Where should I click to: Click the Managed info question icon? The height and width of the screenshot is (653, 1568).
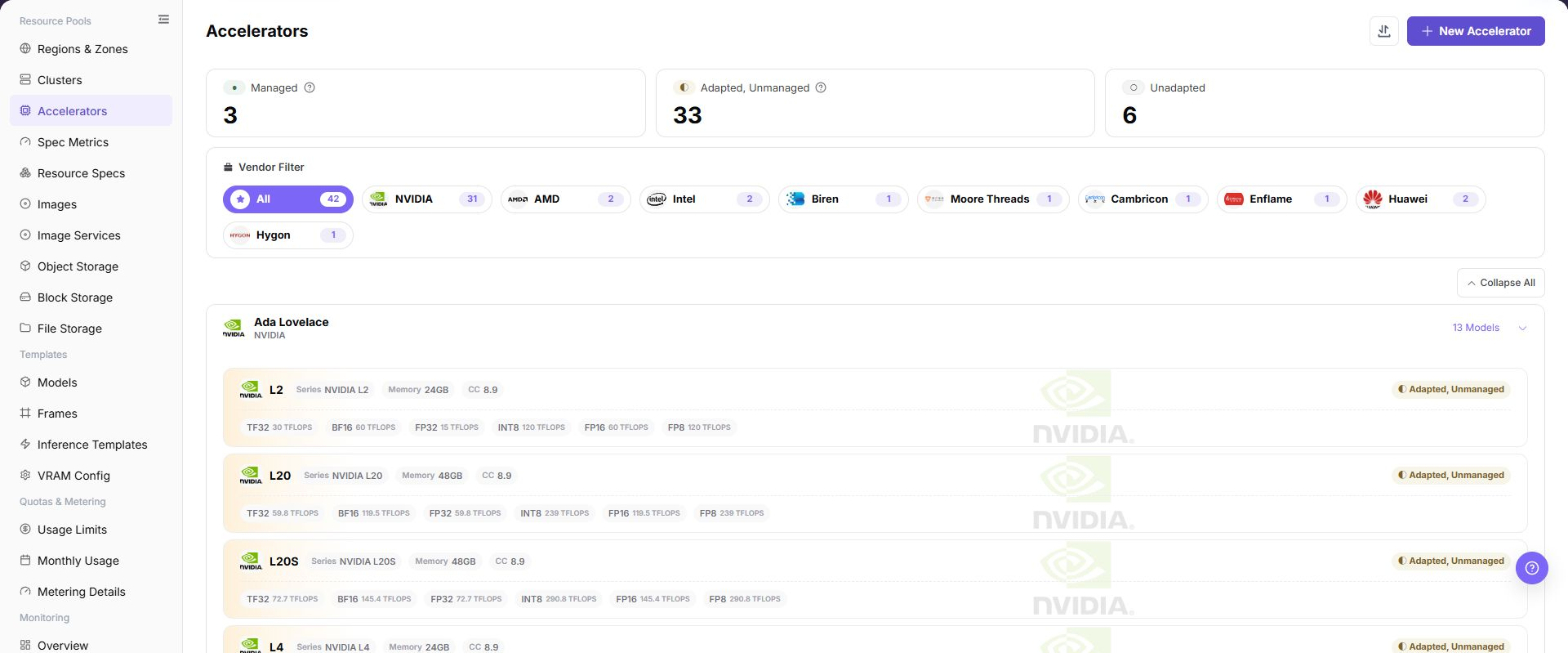click(310, 87)
